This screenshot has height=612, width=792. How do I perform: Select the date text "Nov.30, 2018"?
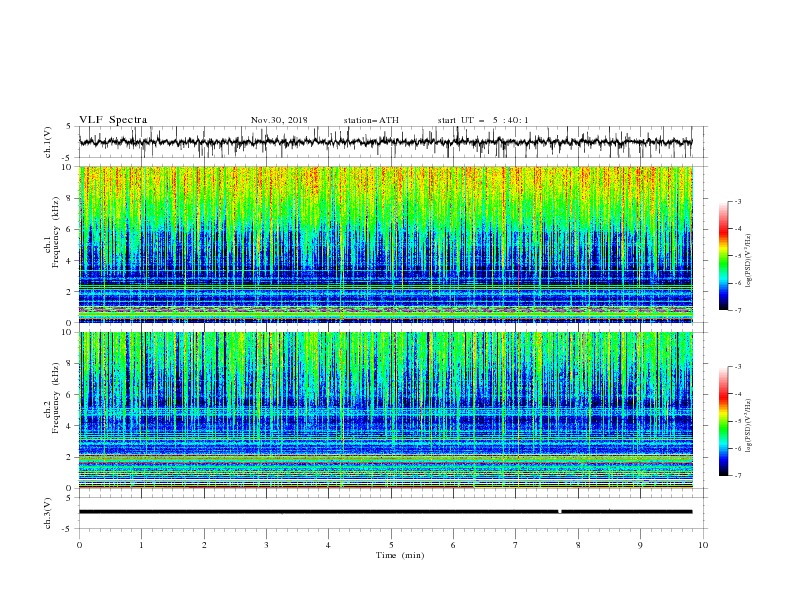279,120
